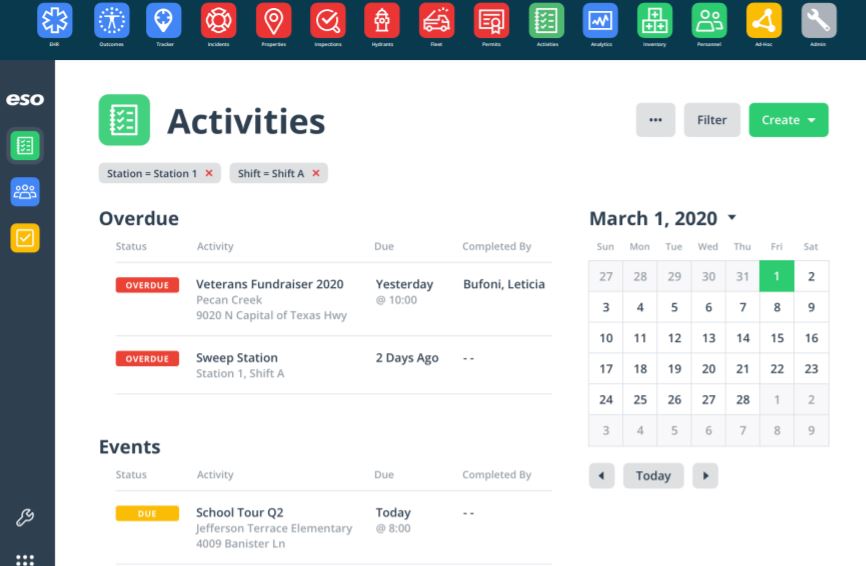
Task: Open the Inventory module
Action: 654,20
